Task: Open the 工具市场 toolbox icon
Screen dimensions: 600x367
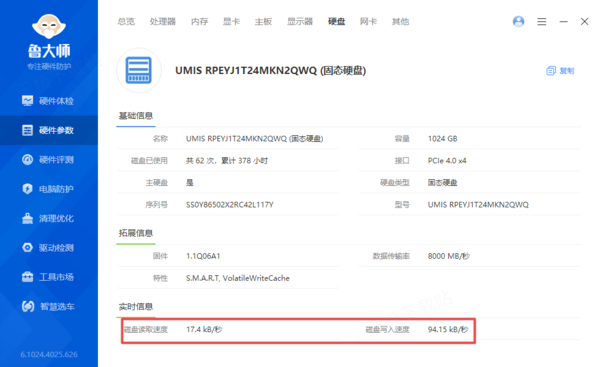Action: [x=27, y=277]
